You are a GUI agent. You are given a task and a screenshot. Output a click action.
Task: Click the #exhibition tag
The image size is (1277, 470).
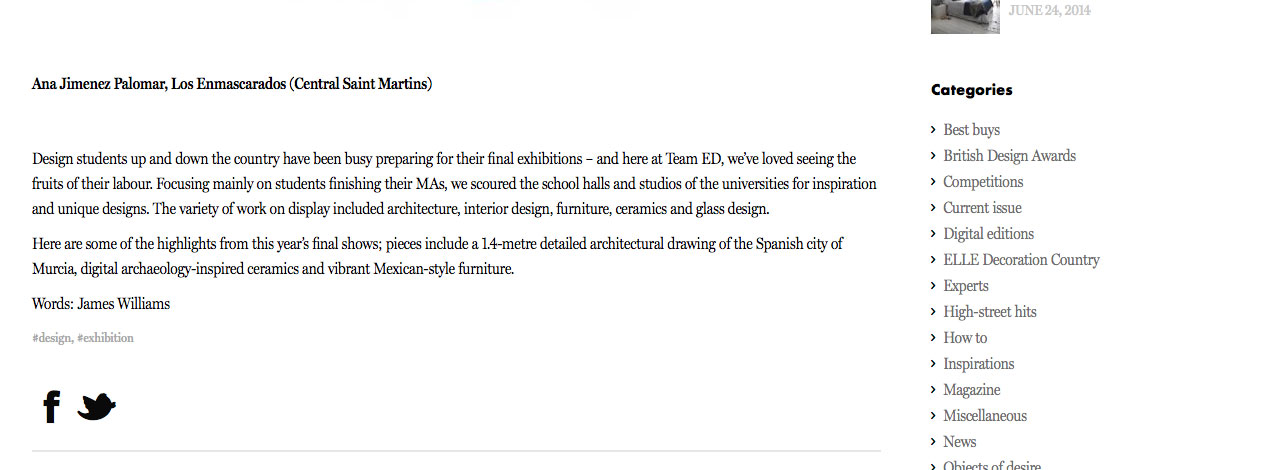click(x=105, y=338)
